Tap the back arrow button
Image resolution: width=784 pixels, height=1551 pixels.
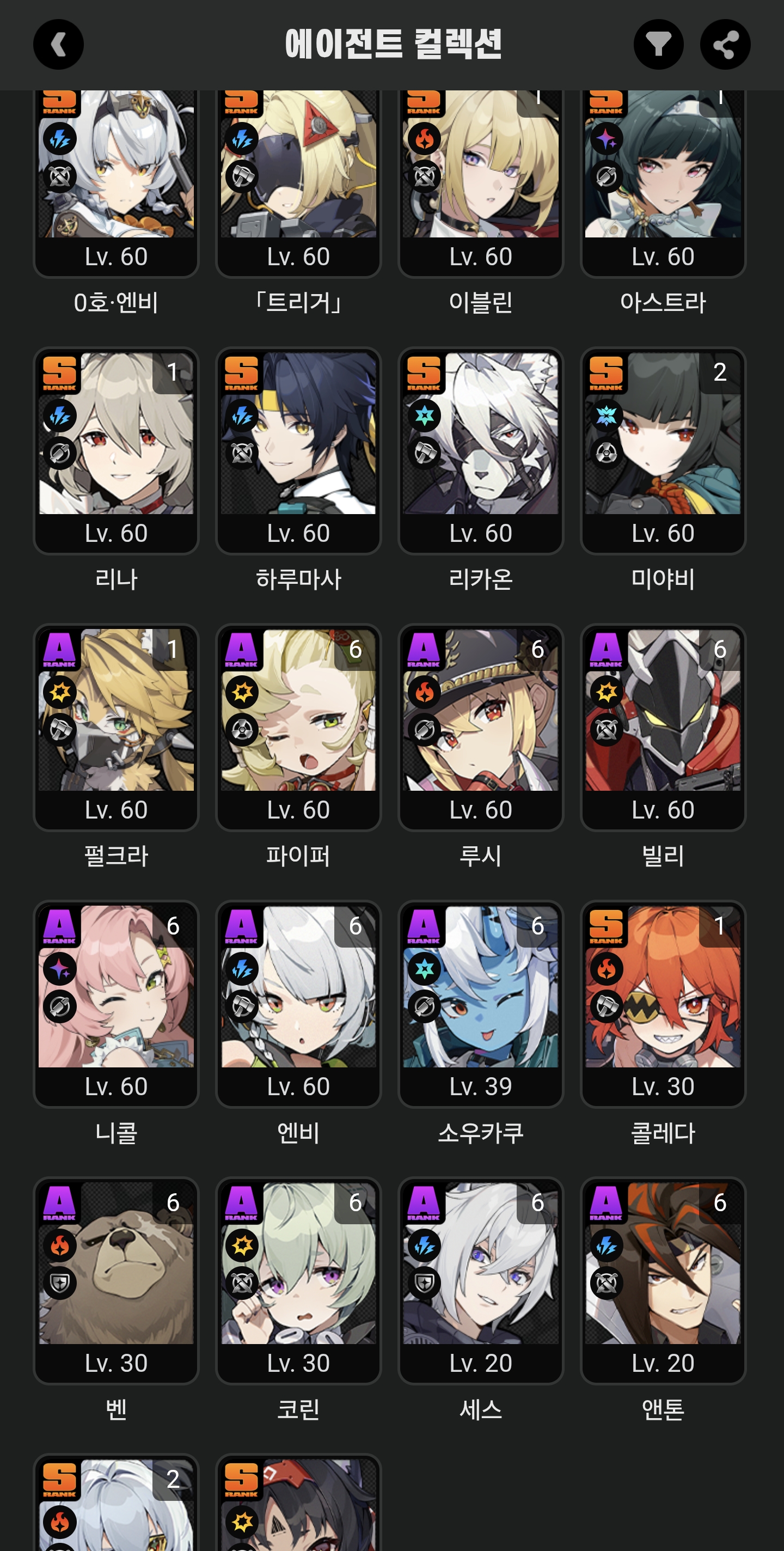(x=58, y=45)
